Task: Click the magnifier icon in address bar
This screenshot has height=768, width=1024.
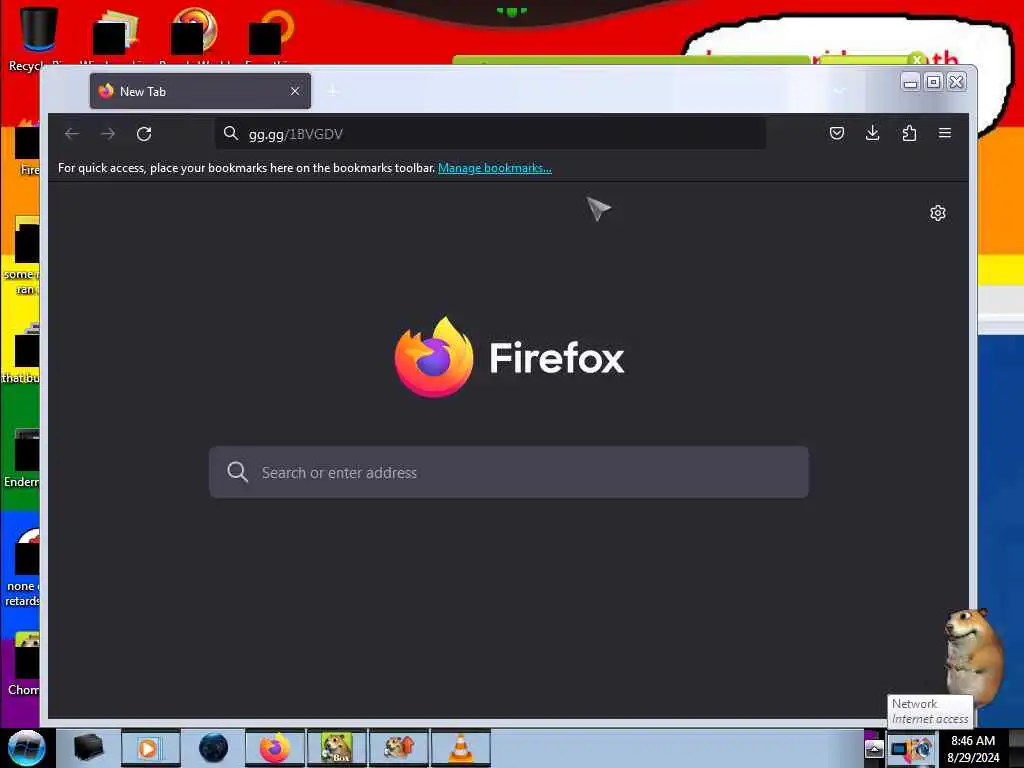Action: click(x=231, y=133)
